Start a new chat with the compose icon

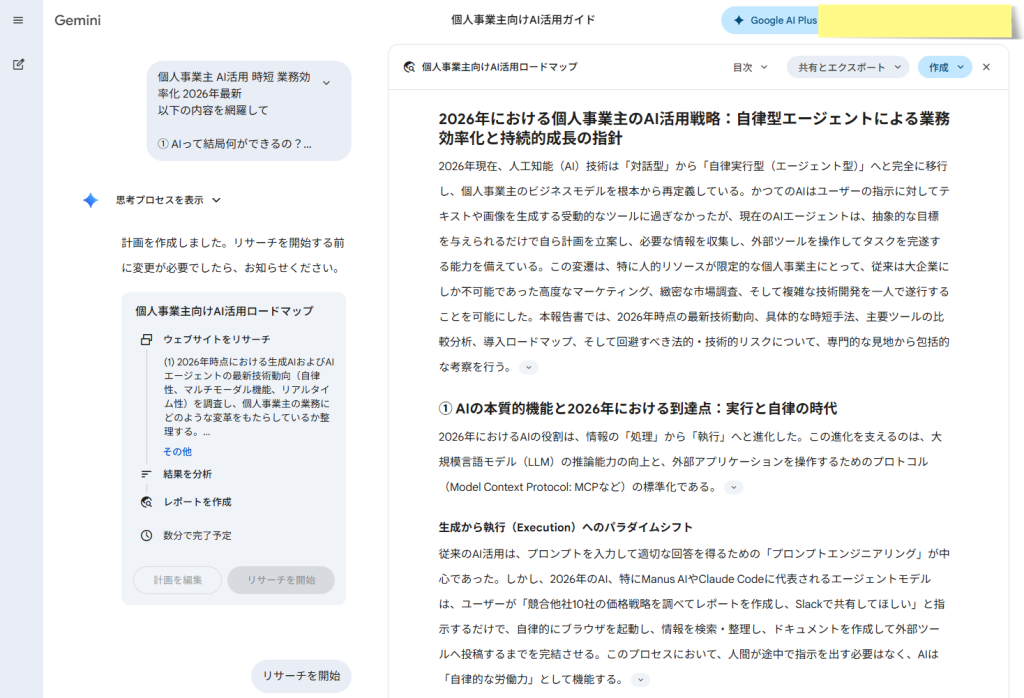pos(18,64)
